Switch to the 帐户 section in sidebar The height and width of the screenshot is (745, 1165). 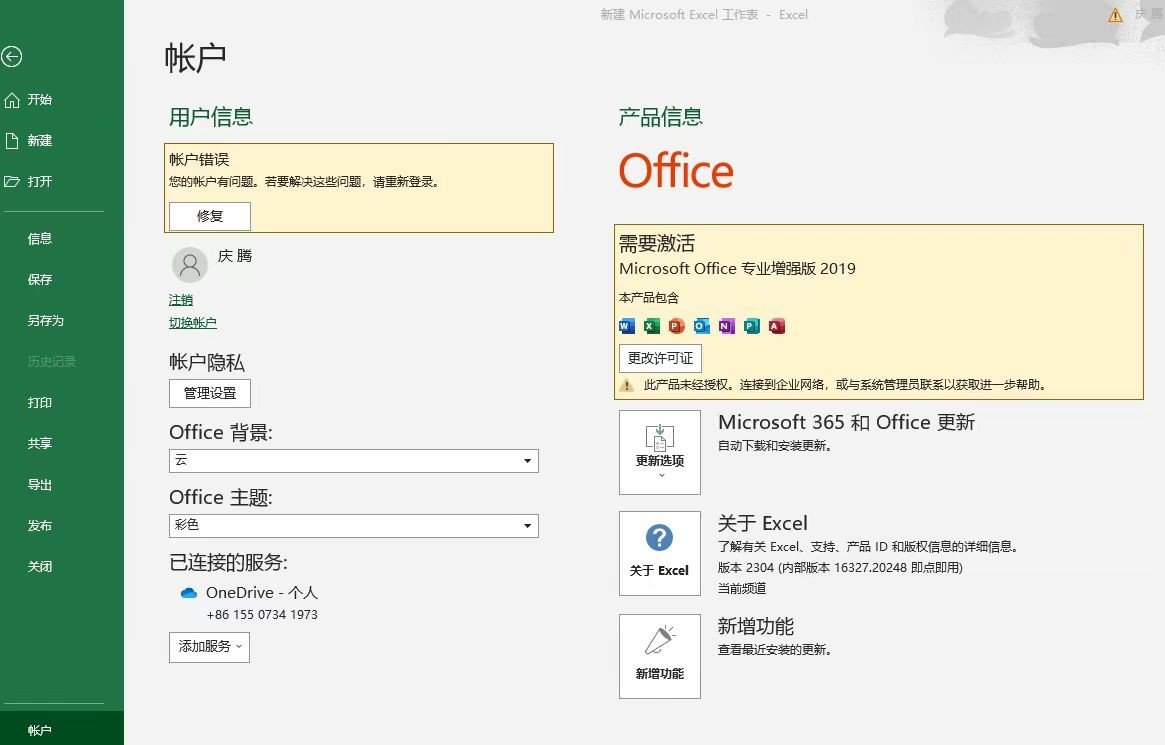(x=40, y=728)
